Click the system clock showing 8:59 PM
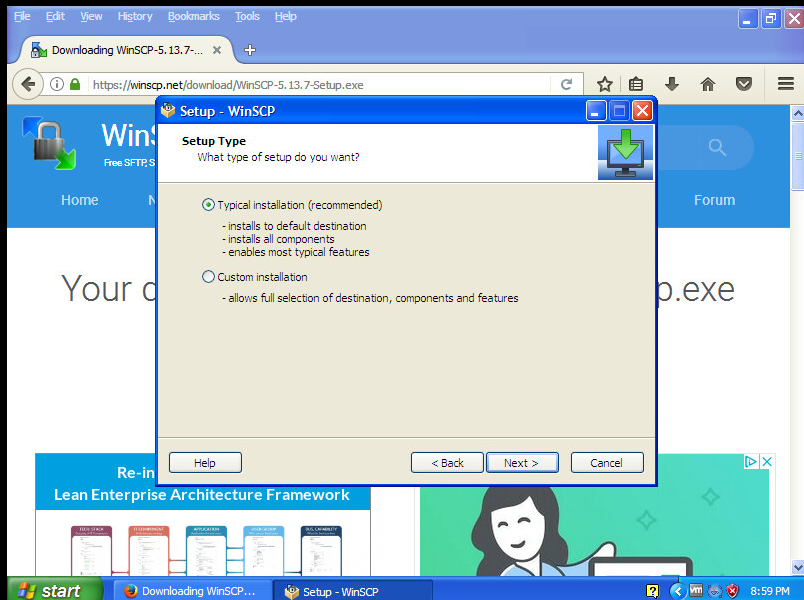This screenshot has height=600, width=804. (770, 591)
